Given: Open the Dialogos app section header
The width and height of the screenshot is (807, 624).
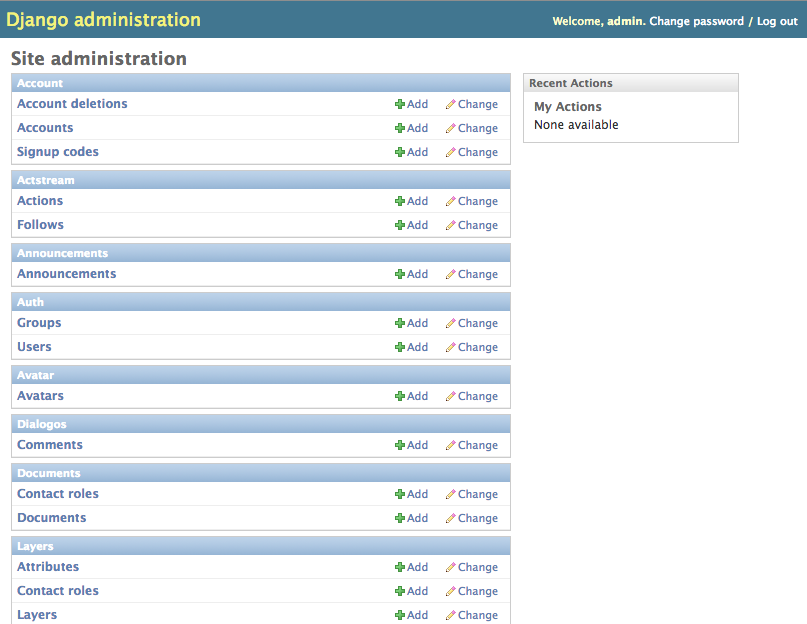Looking at the screenshot, I should pos(42,424).
